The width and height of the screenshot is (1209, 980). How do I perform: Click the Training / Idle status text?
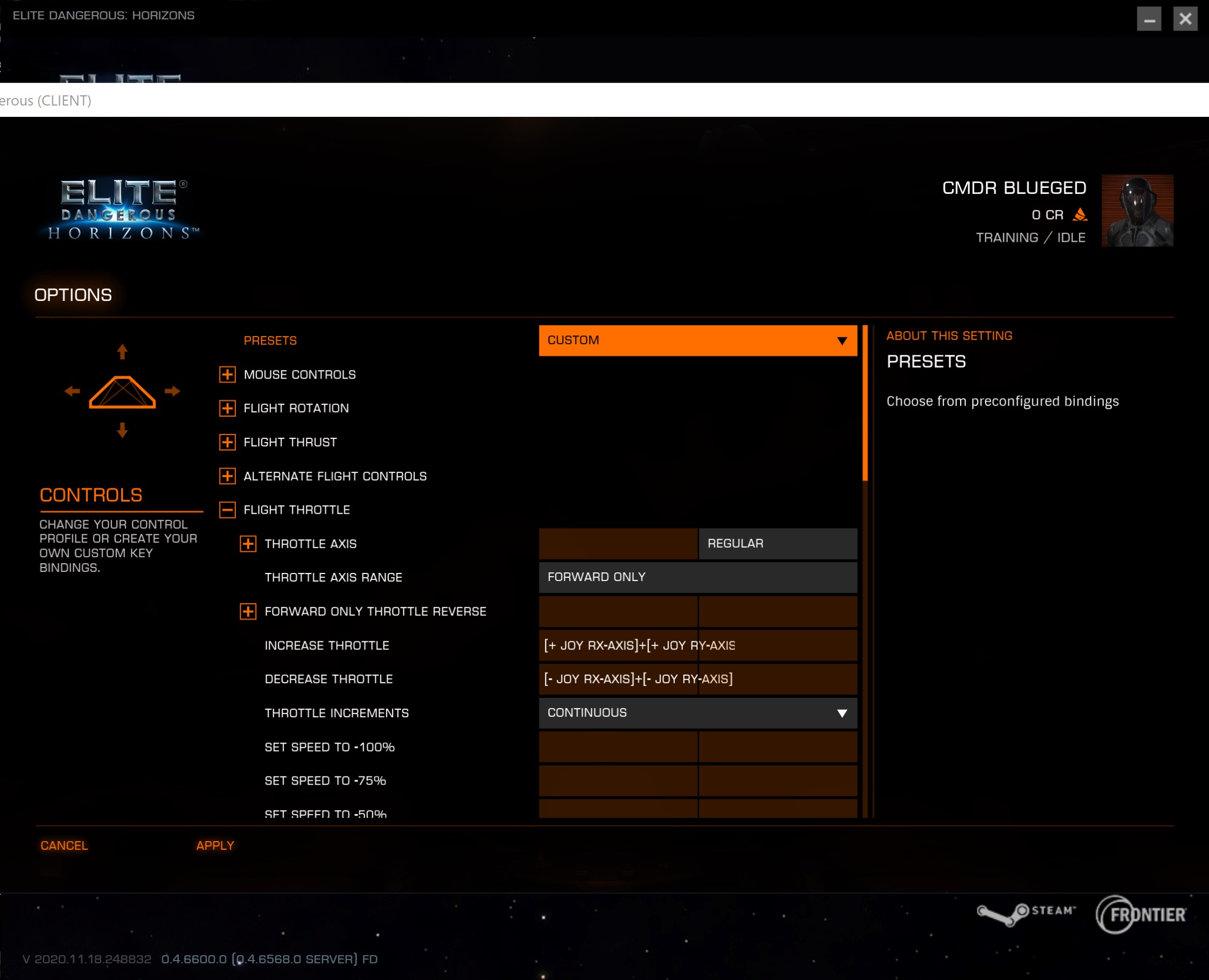click(1031, 237)
